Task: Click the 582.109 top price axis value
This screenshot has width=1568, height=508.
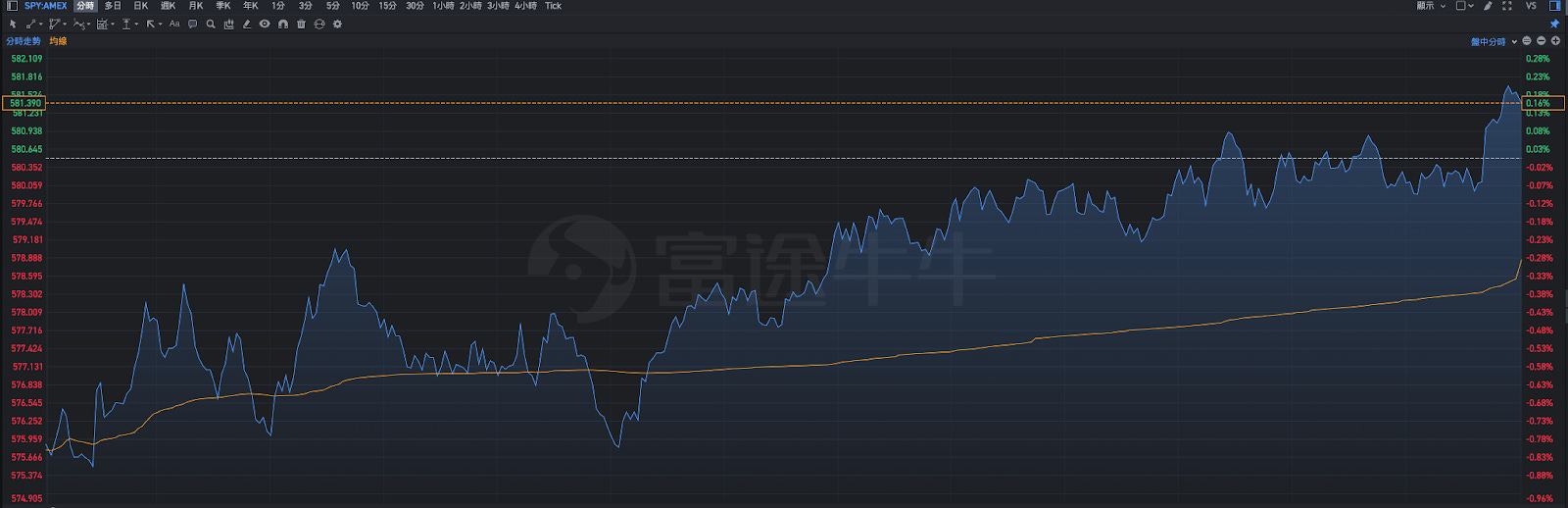Action: coord(26,59)
